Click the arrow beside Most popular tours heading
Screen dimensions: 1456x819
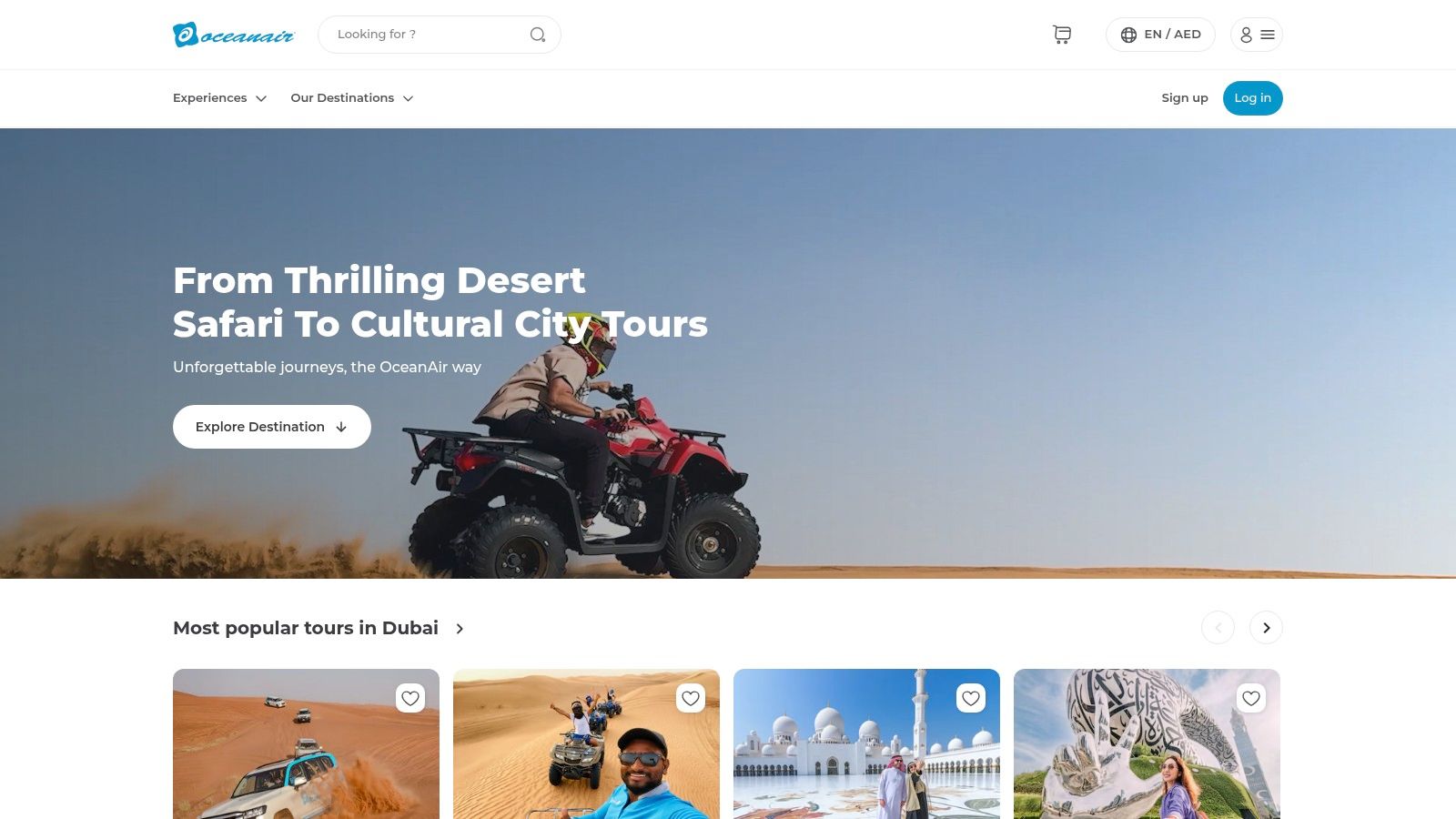(460, 629)
